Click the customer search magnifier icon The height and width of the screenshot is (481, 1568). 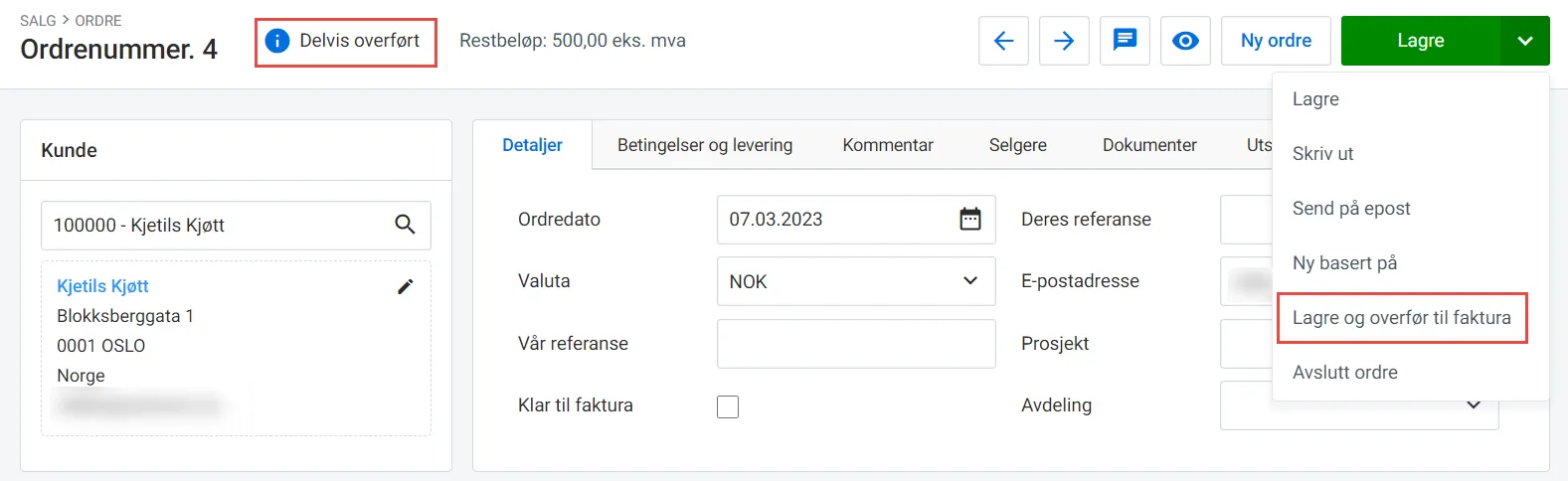click(405, 225)
